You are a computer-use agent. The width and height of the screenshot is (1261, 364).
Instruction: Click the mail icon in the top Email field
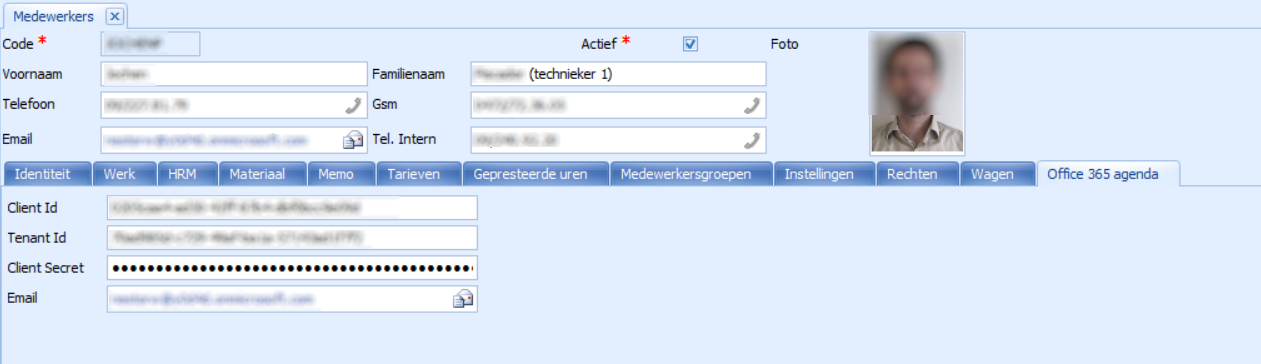pos(353,140)
